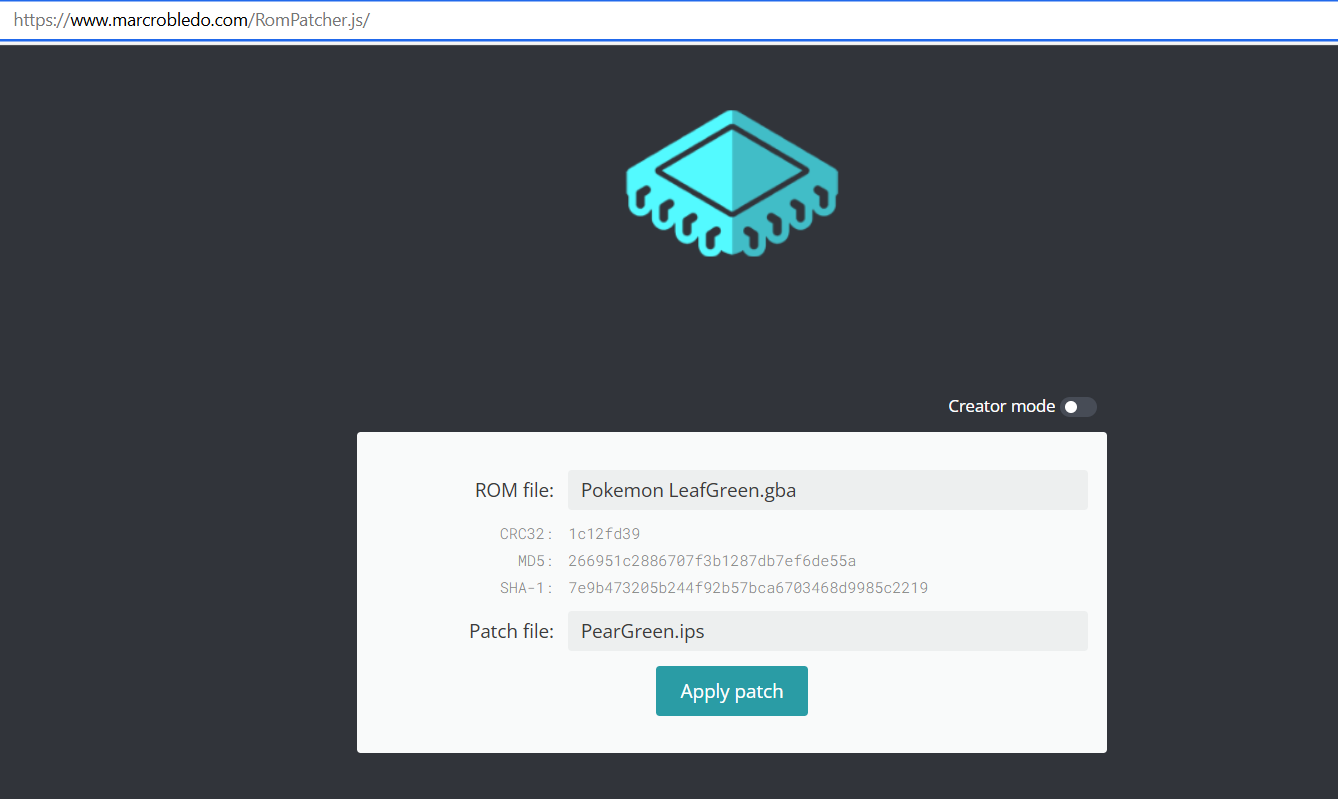This screenshot has width=1338, height=799.
Task: Click the "ROM file:" label
Action: (514, 491)
